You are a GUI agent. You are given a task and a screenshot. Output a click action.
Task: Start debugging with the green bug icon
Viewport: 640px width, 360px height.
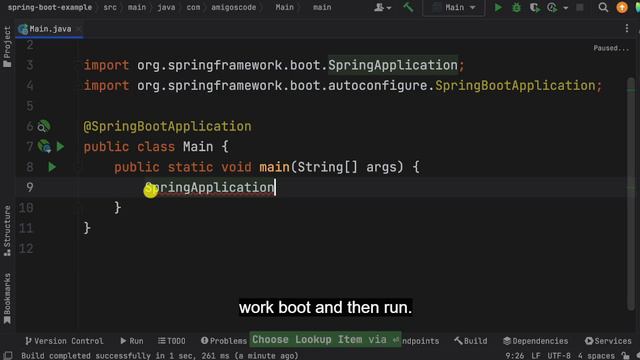(516, 7)
